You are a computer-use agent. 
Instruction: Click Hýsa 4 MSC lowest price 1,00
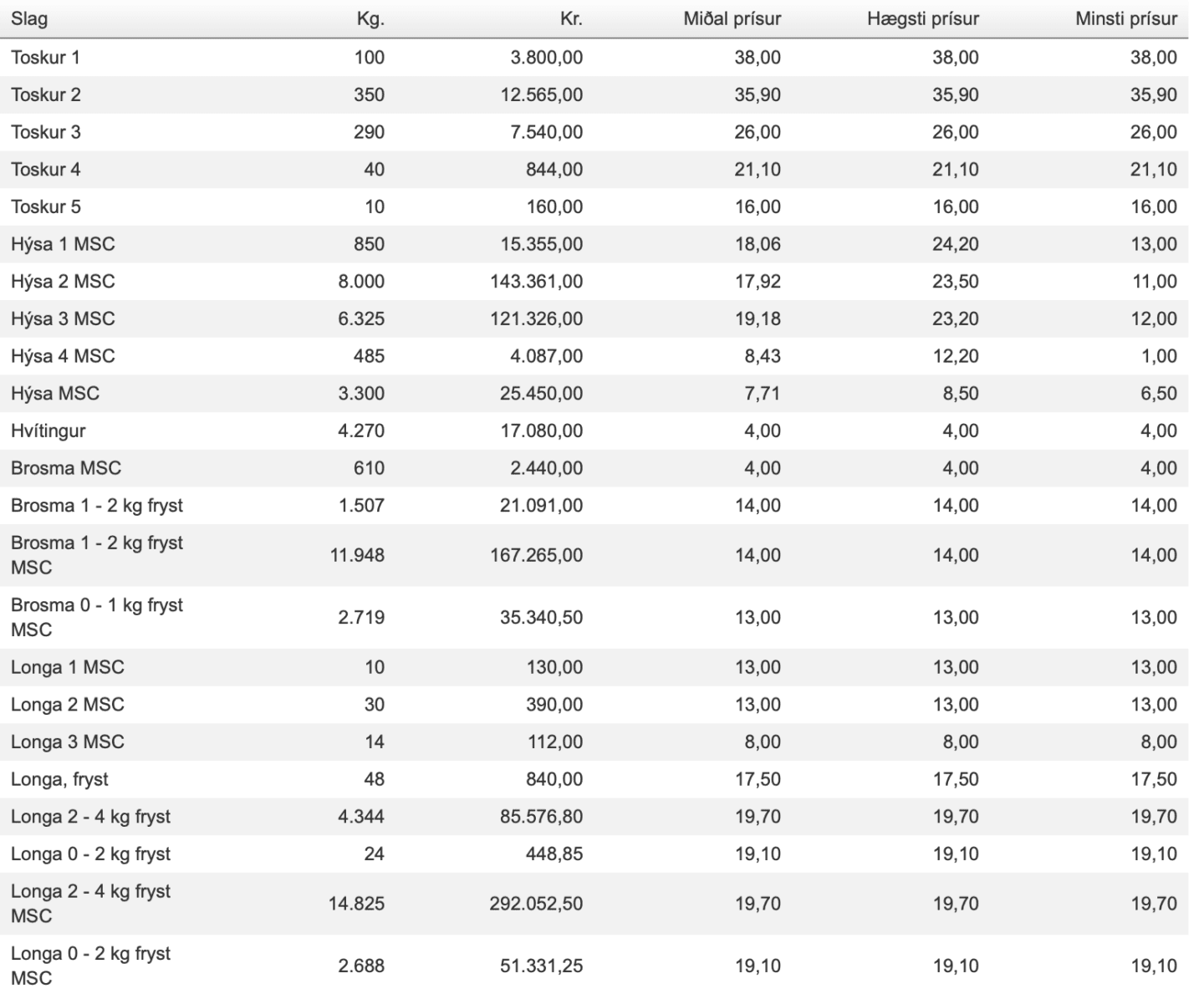[x=1159, y=356]
